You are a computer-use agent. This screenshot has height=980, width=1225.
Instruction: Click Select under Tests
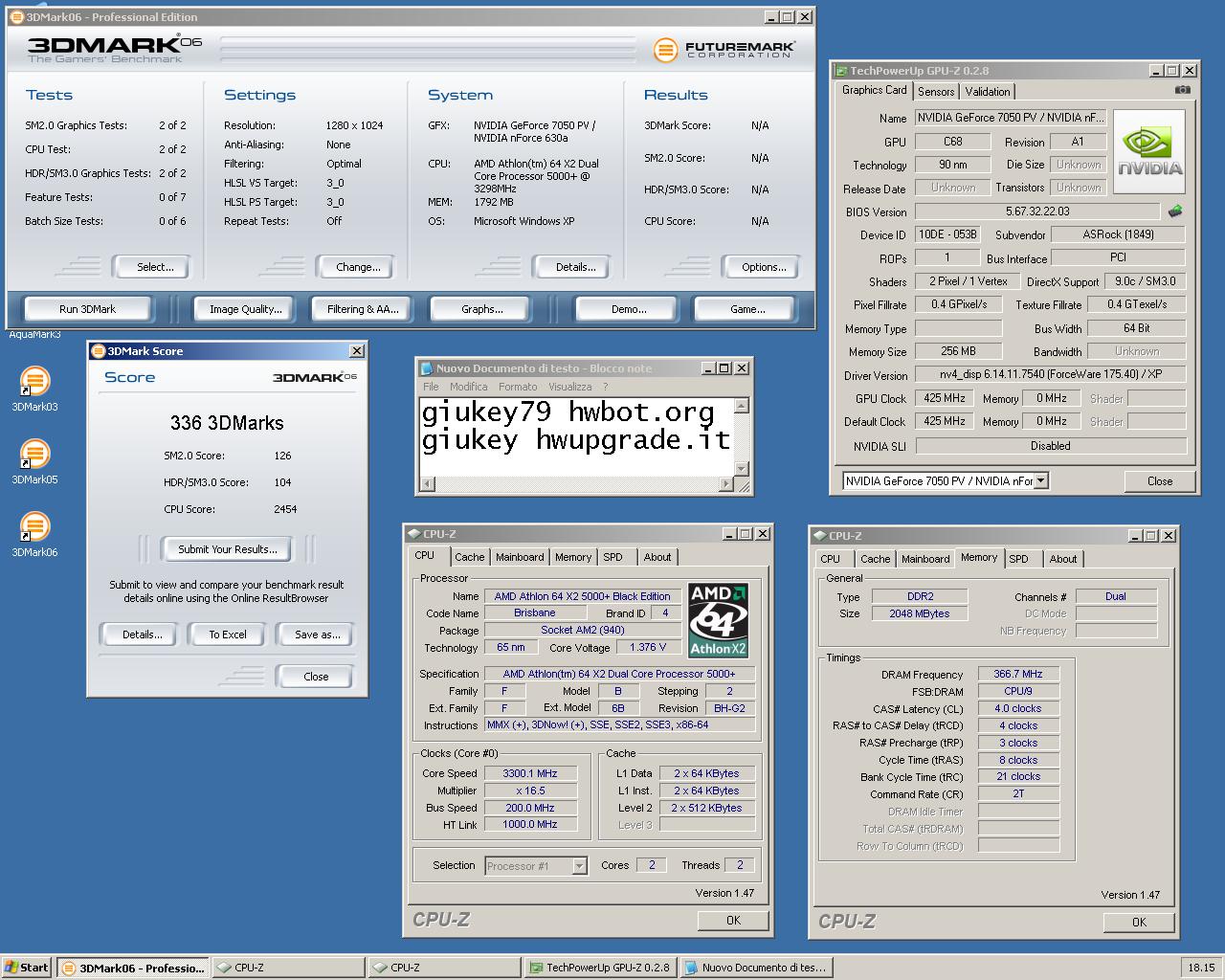click(x=154, y=267)
